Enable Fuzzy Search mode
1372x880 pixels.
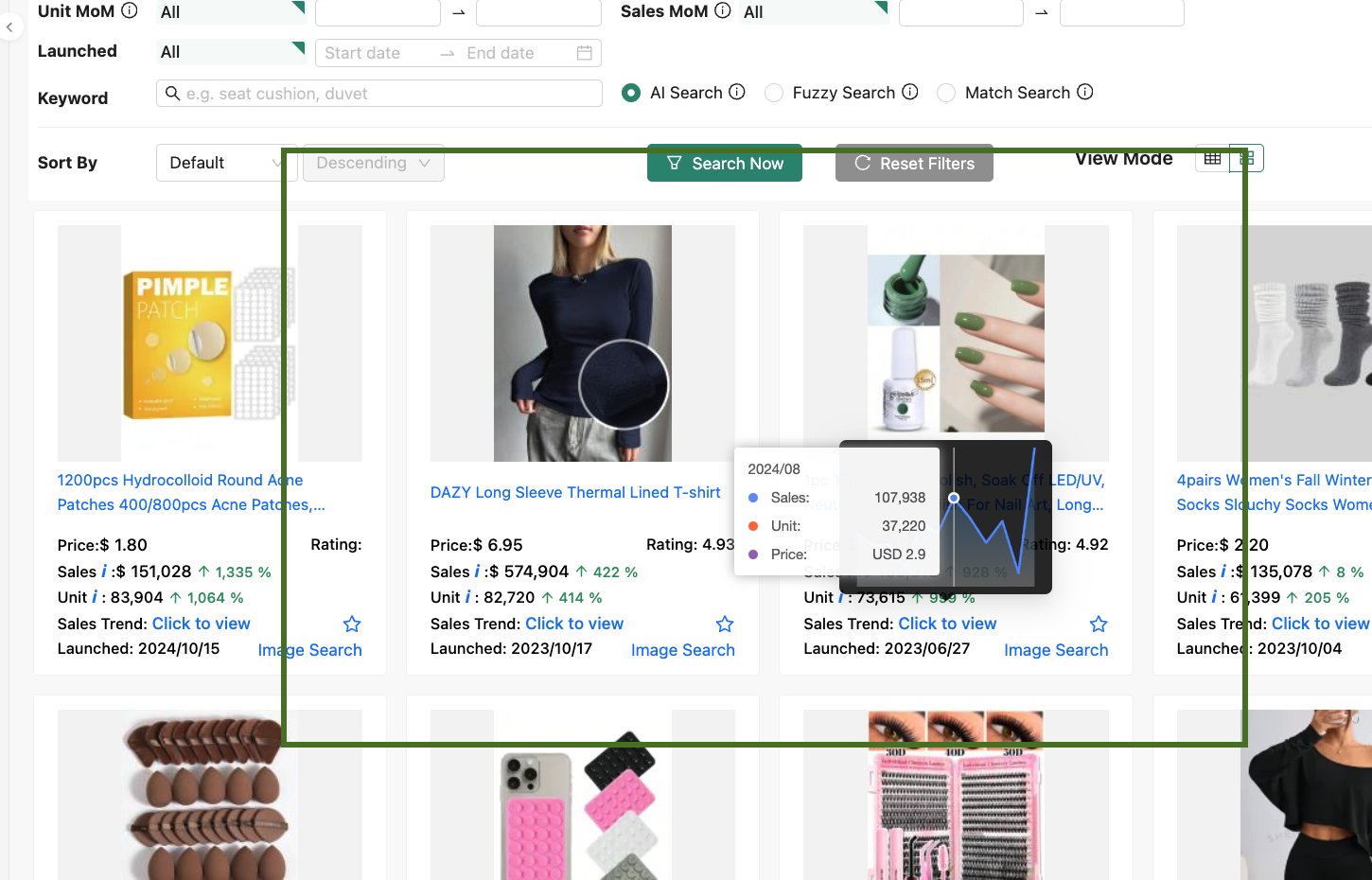(x=774, y=92)
